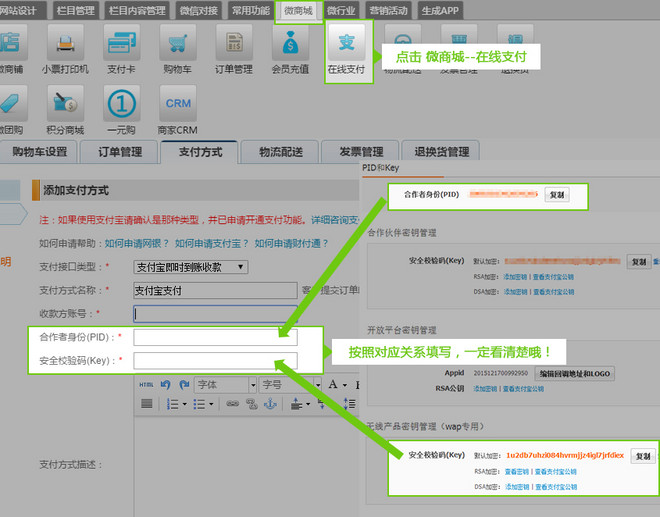This screenshot has height=517, width=660.
Task: Switch to the 微商城 top menu tab
Action: pyautogui.click(x=298, y=10)
